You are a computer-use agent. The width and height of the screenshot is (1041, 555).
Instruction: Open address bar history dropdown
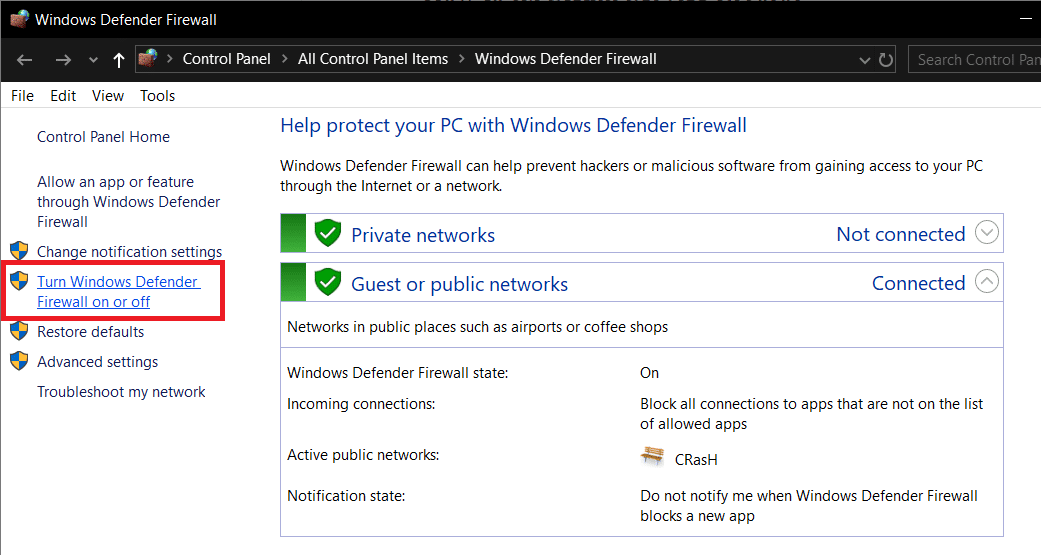865,60
